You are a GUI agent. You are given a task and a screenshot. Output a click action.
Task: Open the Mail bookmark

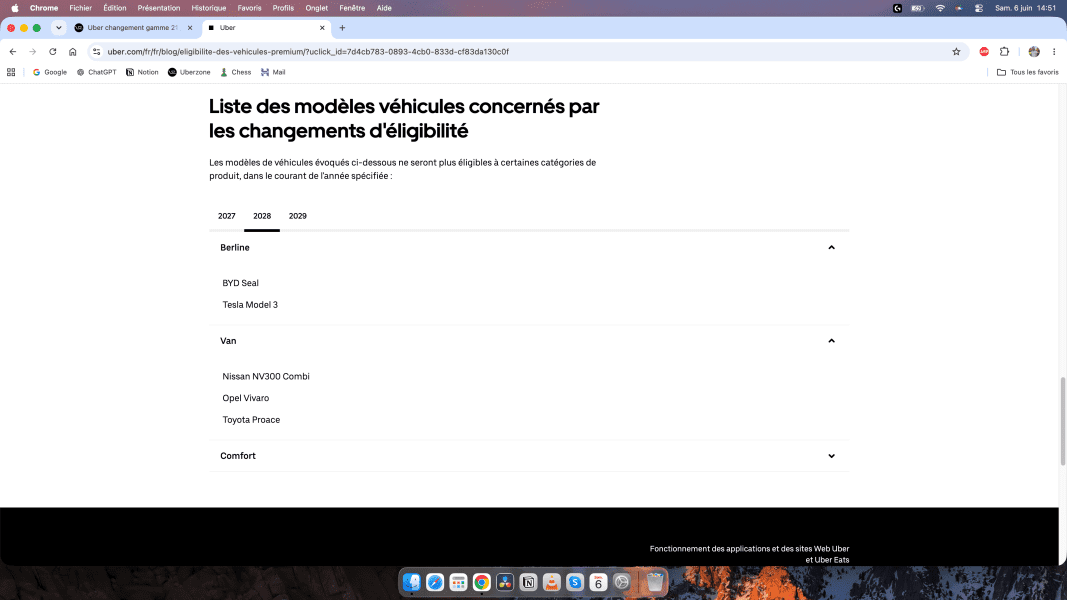(x=273, y=72)
